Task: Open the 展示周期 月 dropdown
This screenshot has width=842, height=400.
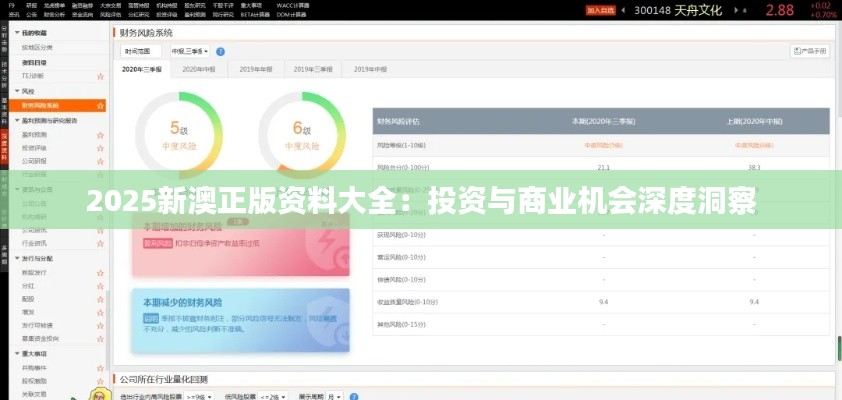Action: [x=338, y=396]
